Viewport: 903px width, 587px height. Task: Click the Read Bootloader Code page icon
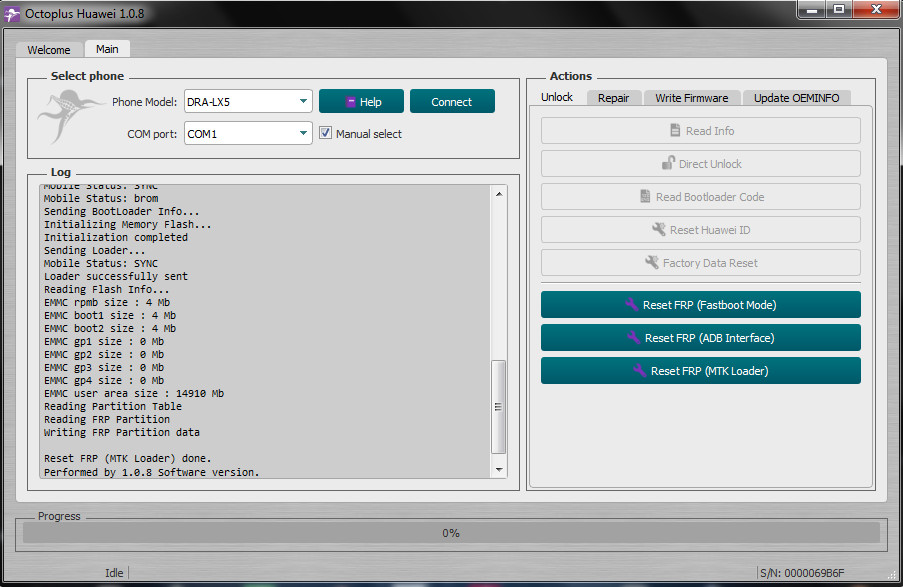pos(645,197)
